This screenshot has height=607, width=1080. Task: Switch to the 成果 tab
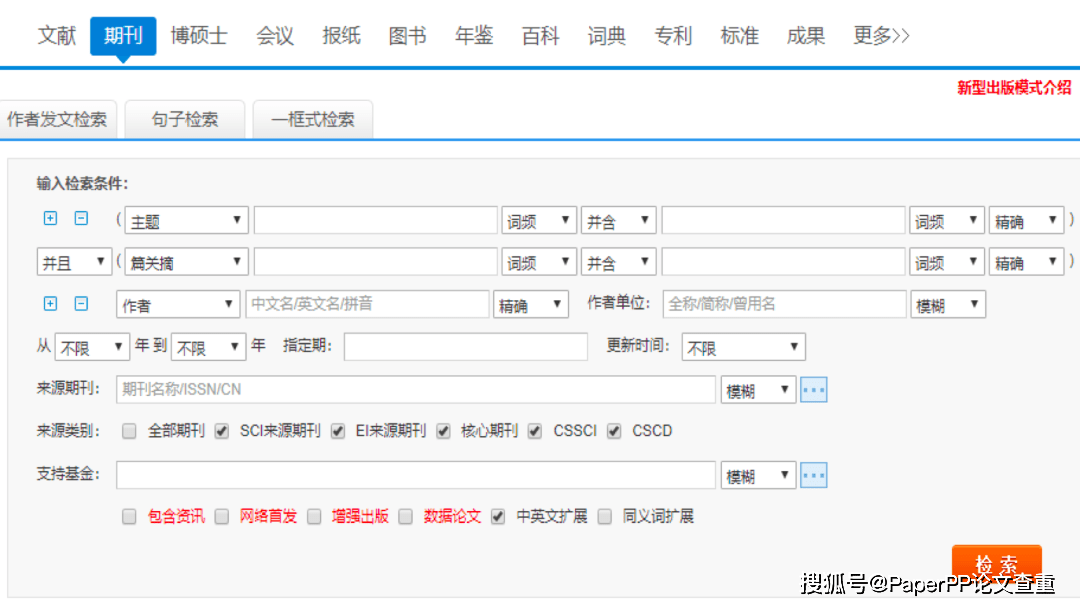coord(805,36)
